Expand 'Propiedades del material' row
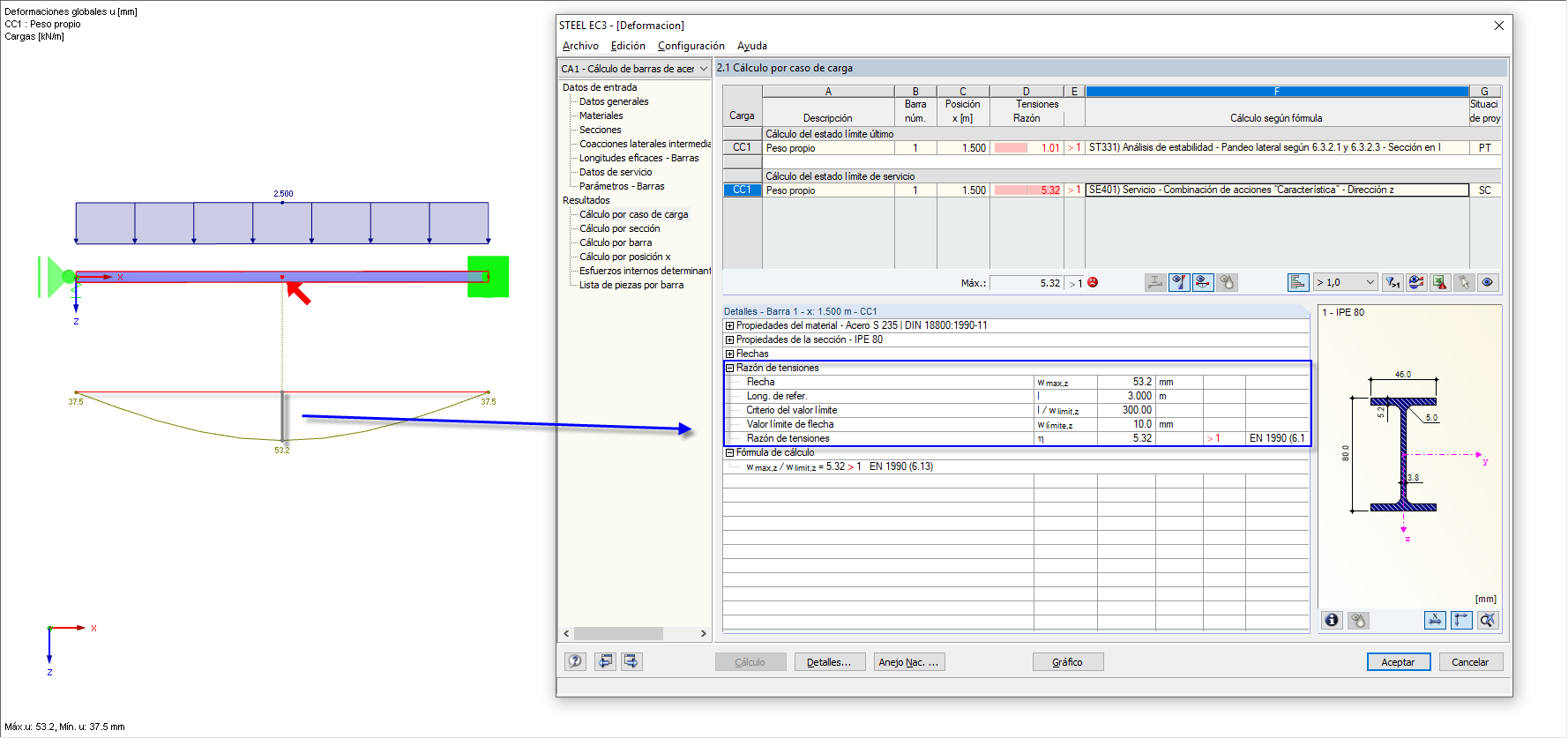The width and height of the screenshot is (1568, 738). (x=729, y=325)
